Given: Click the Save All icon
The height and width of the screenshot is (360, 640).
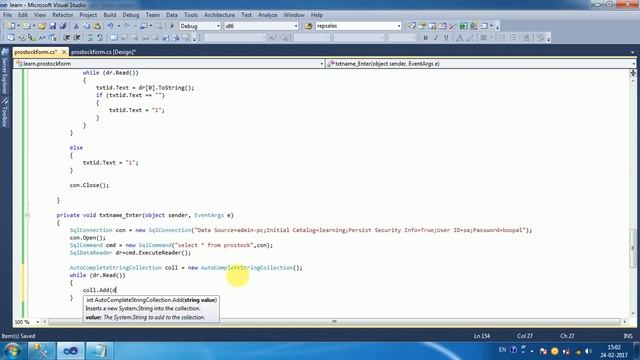Looking at the screenshot, I should point(62,26).
